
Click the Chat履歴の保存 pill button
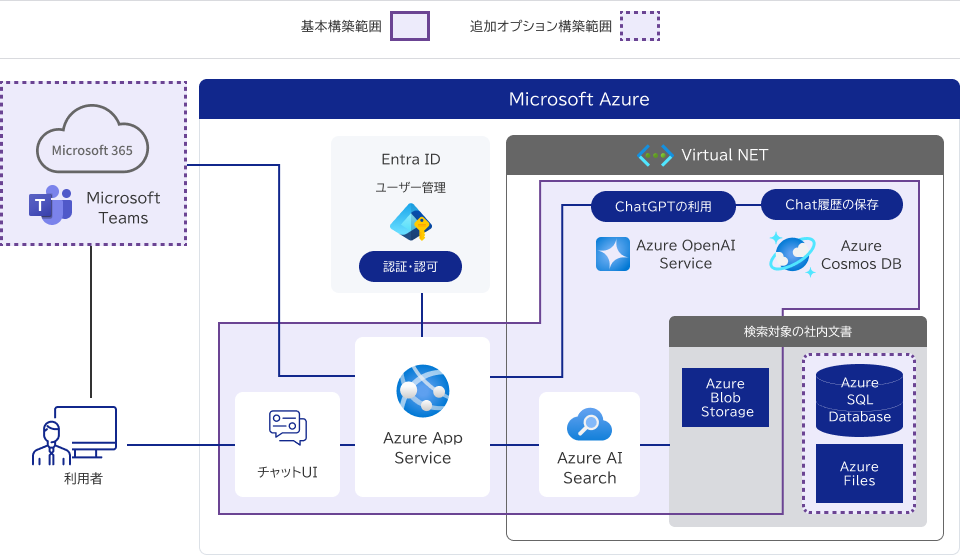click(x=832, y=205)
